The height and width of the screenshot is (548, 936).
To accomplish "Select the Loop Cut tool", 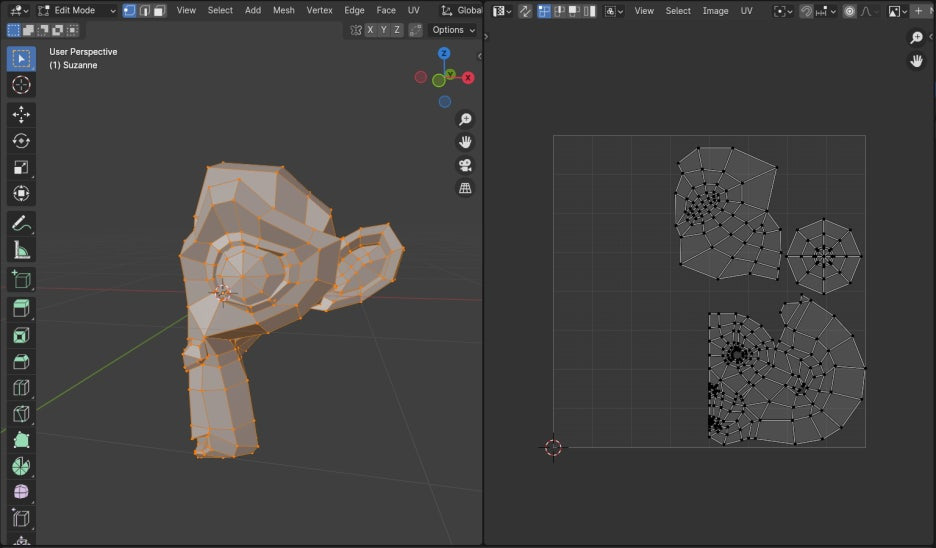I will pos(21,387).
